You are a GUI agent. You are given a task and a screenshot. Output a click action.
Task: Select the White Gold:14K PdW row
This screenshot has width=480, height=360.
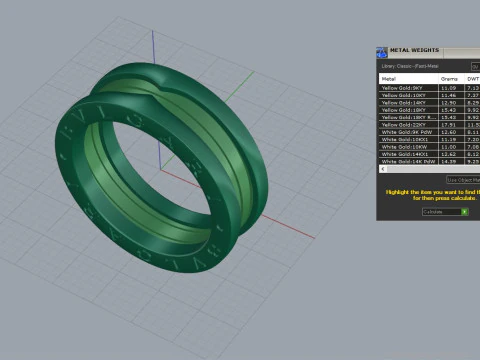429,161
